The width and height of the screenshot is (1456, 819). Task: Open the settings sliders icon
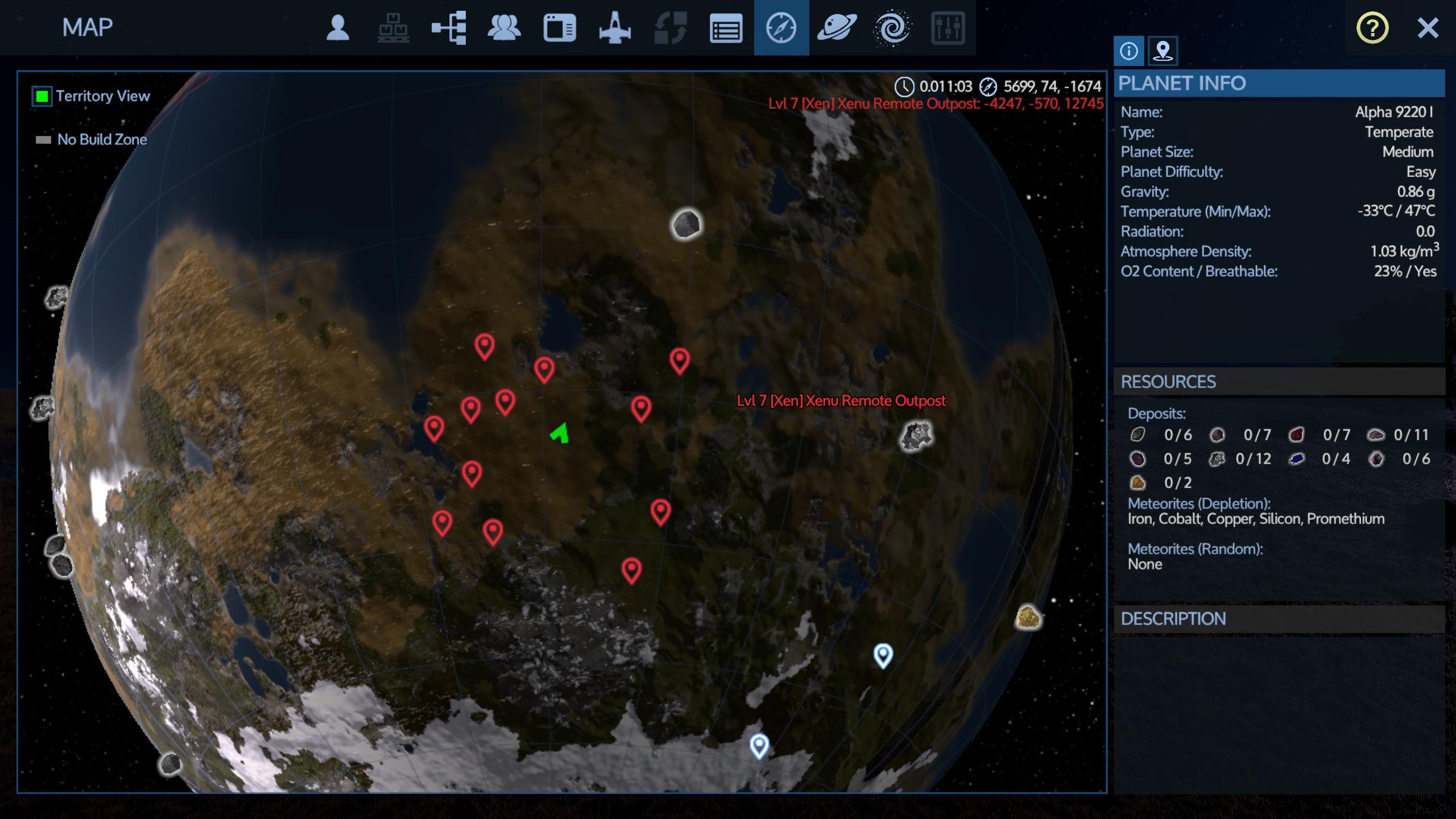point(948,28)
